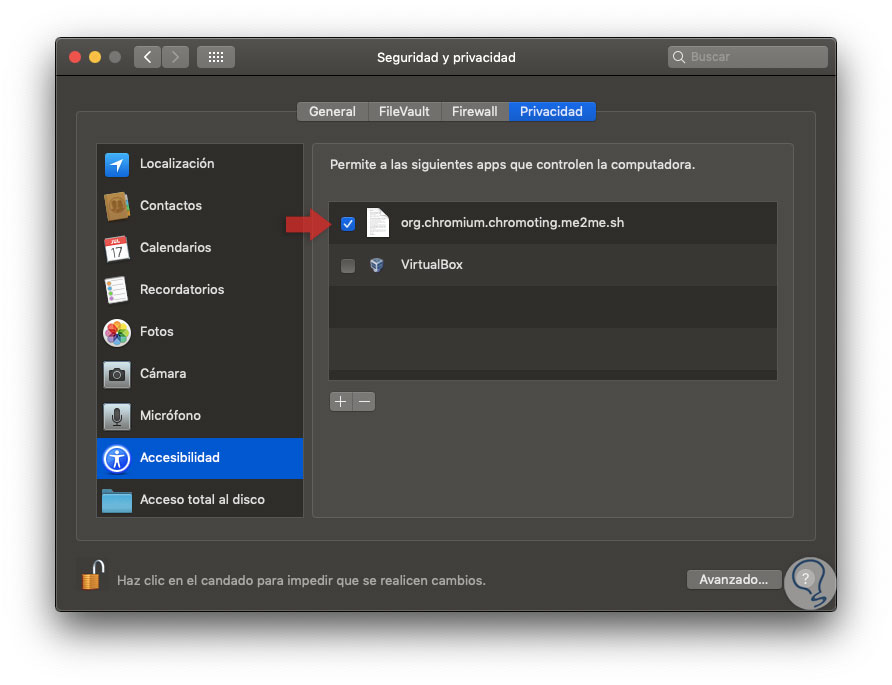
Task: Show all preferences grid button
Action: [x=216, y=57]
